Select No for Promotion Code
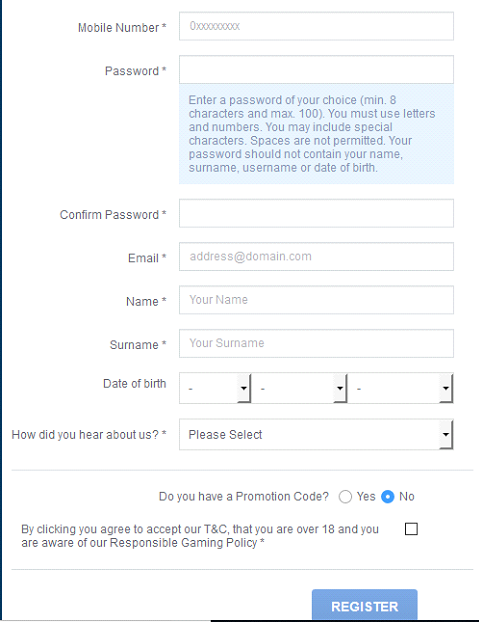Screen dimensions: 479x622 (387, 497)
